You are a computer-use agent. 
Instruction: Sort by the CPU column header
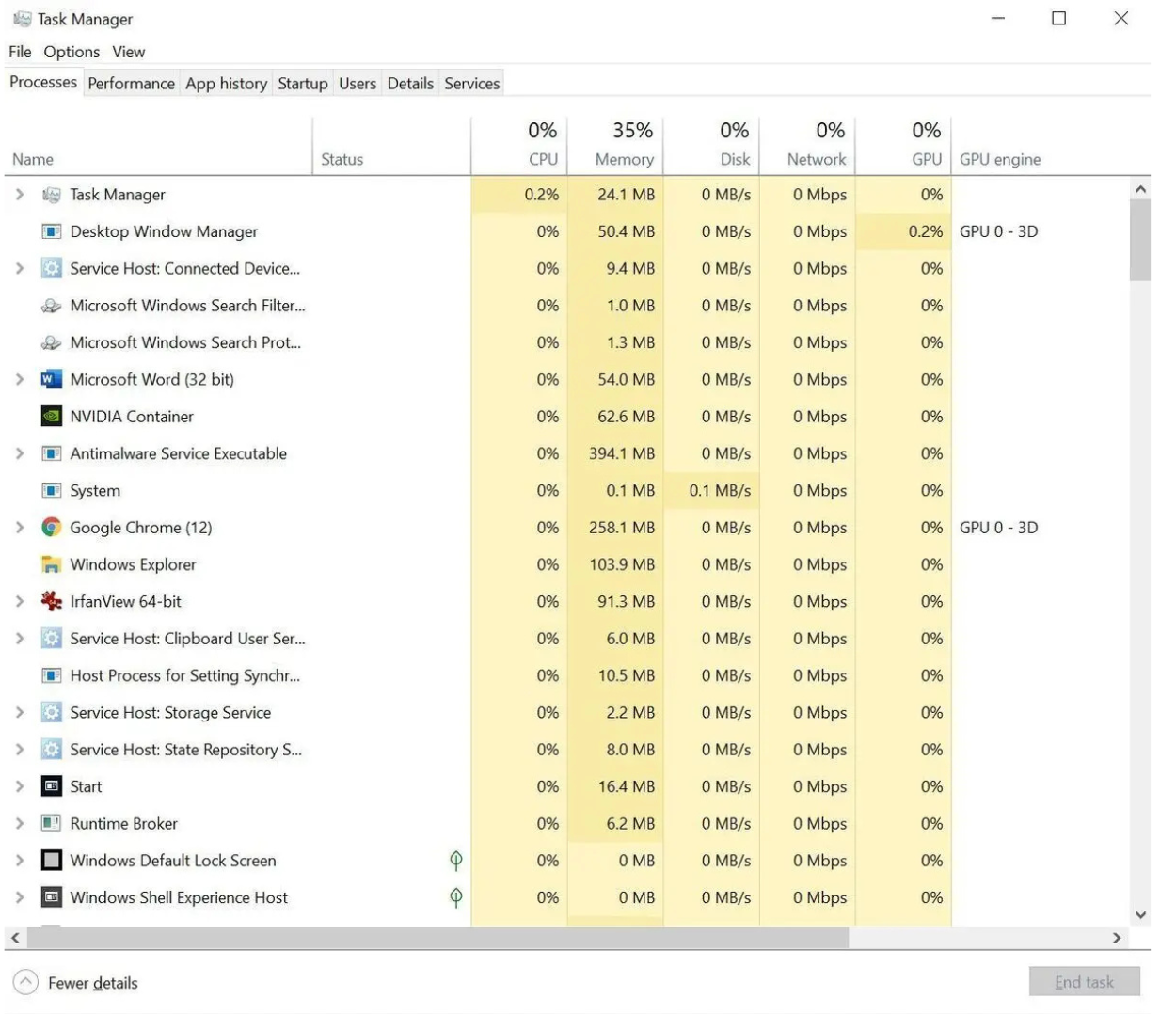point(518,146)
